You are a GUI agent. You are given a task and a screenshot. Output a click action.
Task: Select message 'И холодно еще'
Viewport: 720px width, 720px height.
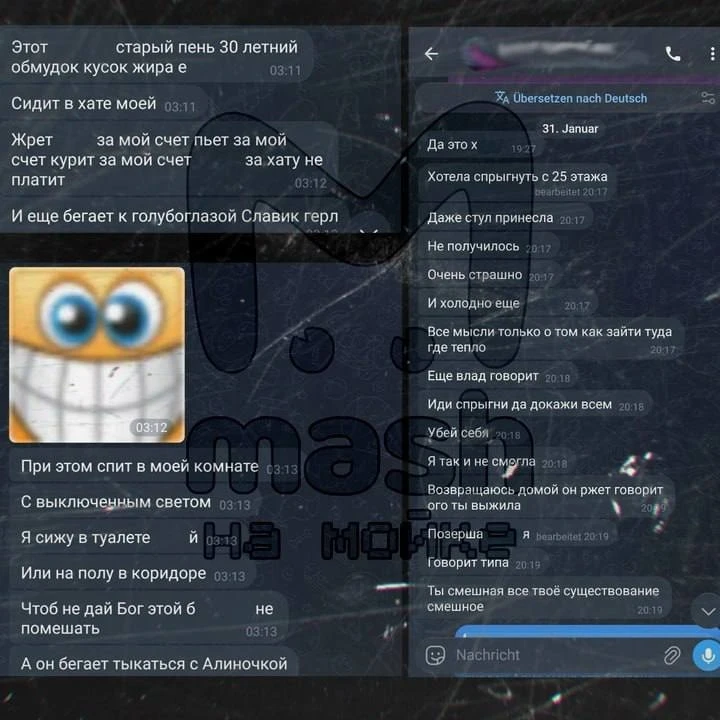coord(507,304)
